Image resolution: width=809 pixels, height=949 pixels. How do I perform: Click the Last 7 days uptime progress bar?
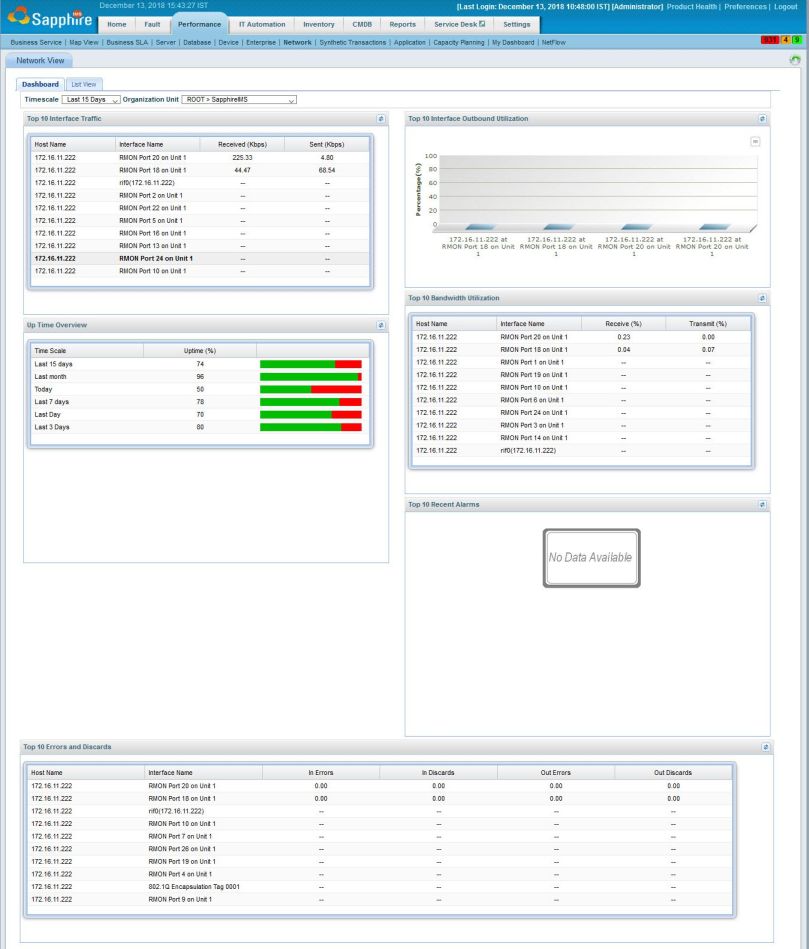(310, 401)
